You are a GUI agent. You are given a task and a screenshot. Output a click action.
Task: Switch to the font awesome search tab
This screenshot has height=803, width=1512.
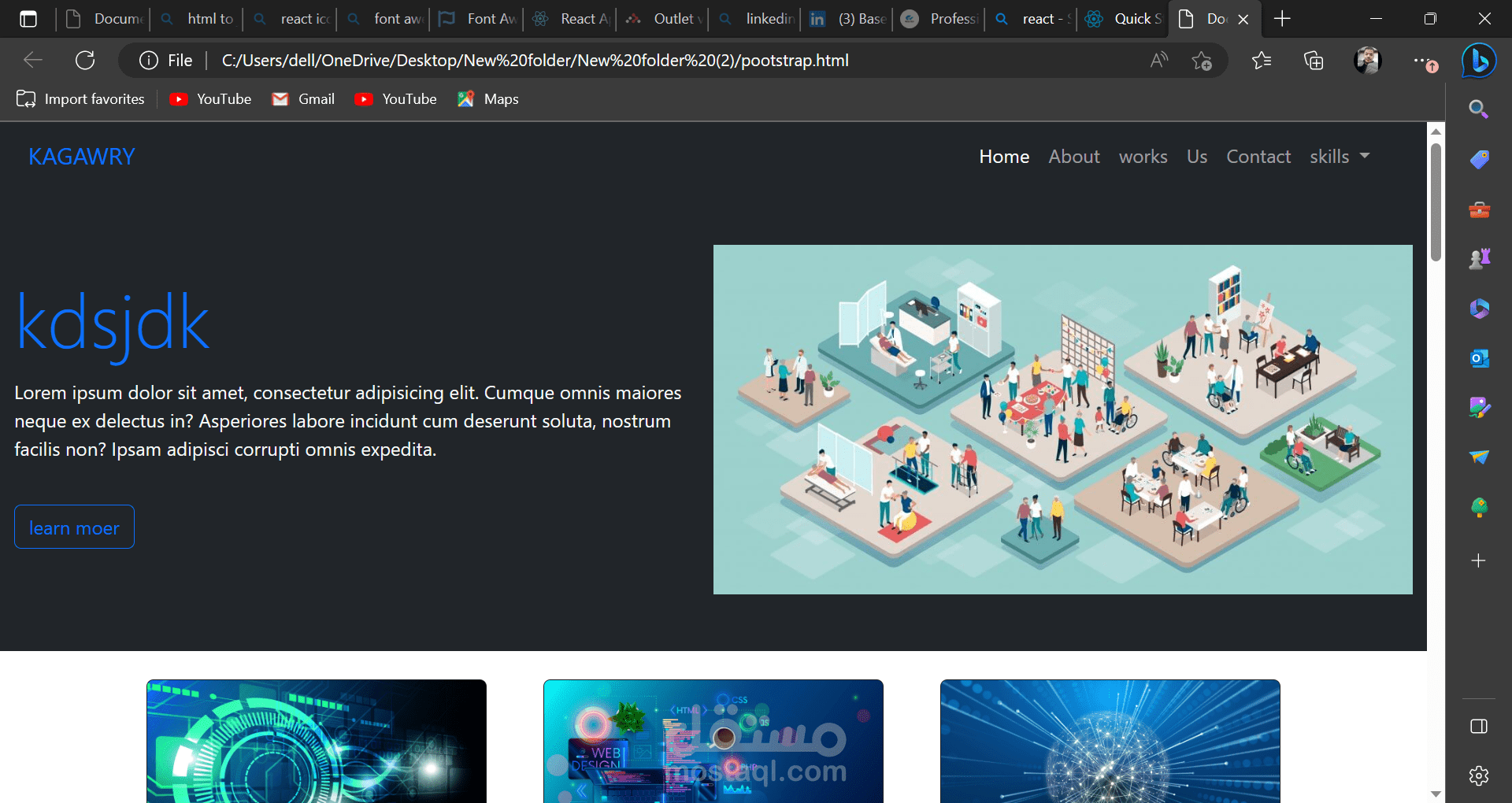click(385, 19)
